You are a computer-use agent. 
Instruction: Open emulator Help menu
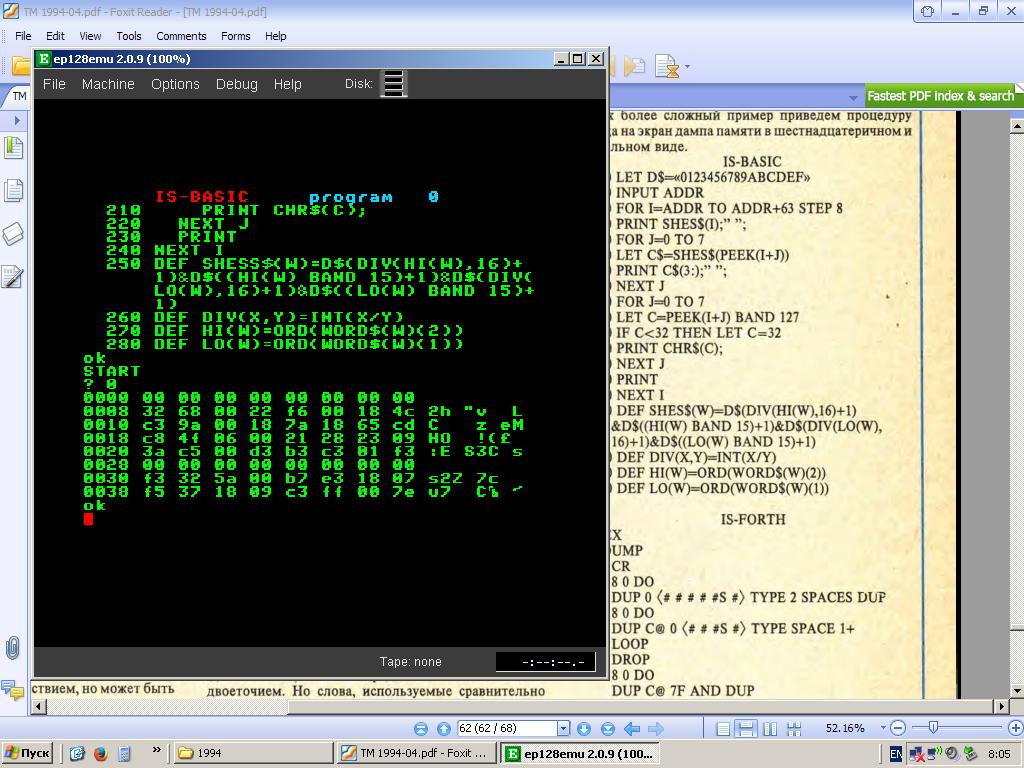pyautogui.click(x=287, y=84)
